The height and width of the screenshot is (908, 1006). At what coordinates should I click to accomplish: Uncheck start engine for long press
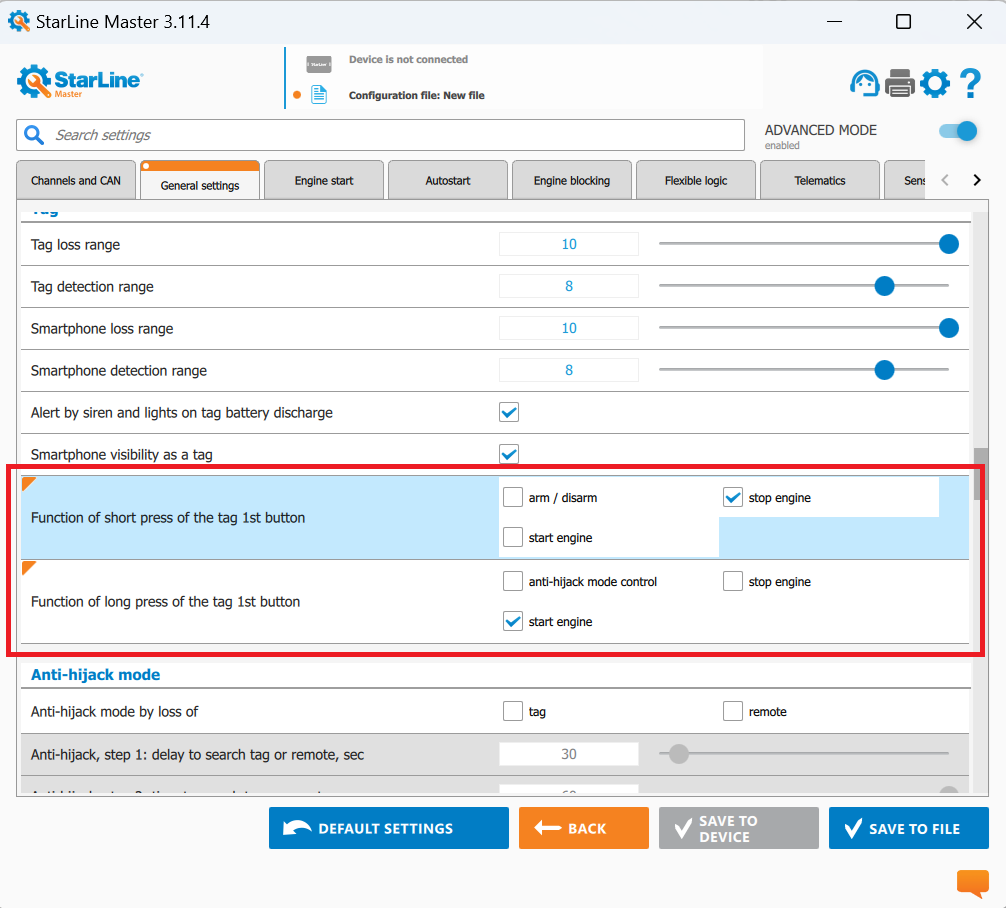513,621
